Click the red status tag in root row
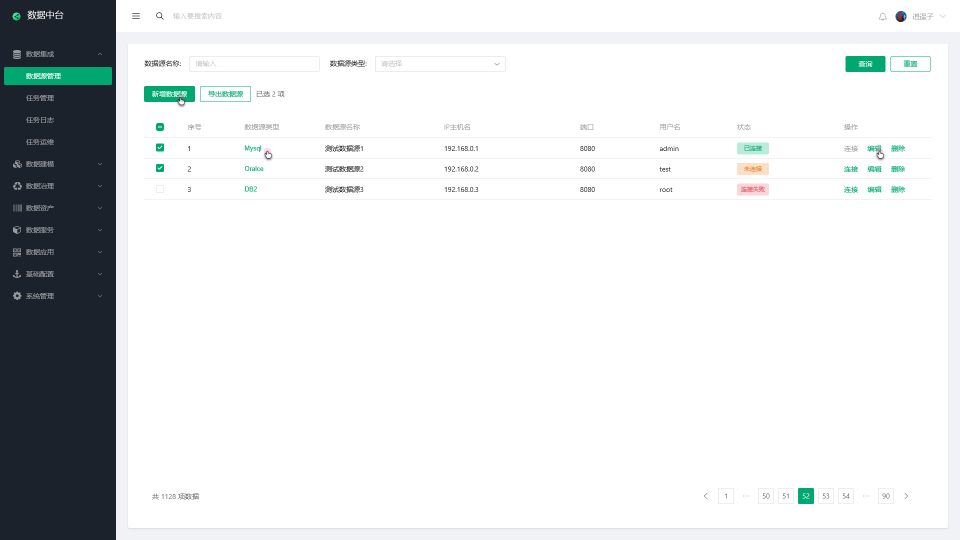The width and height of the screenshot is (960, 540). tap(752, 189)
